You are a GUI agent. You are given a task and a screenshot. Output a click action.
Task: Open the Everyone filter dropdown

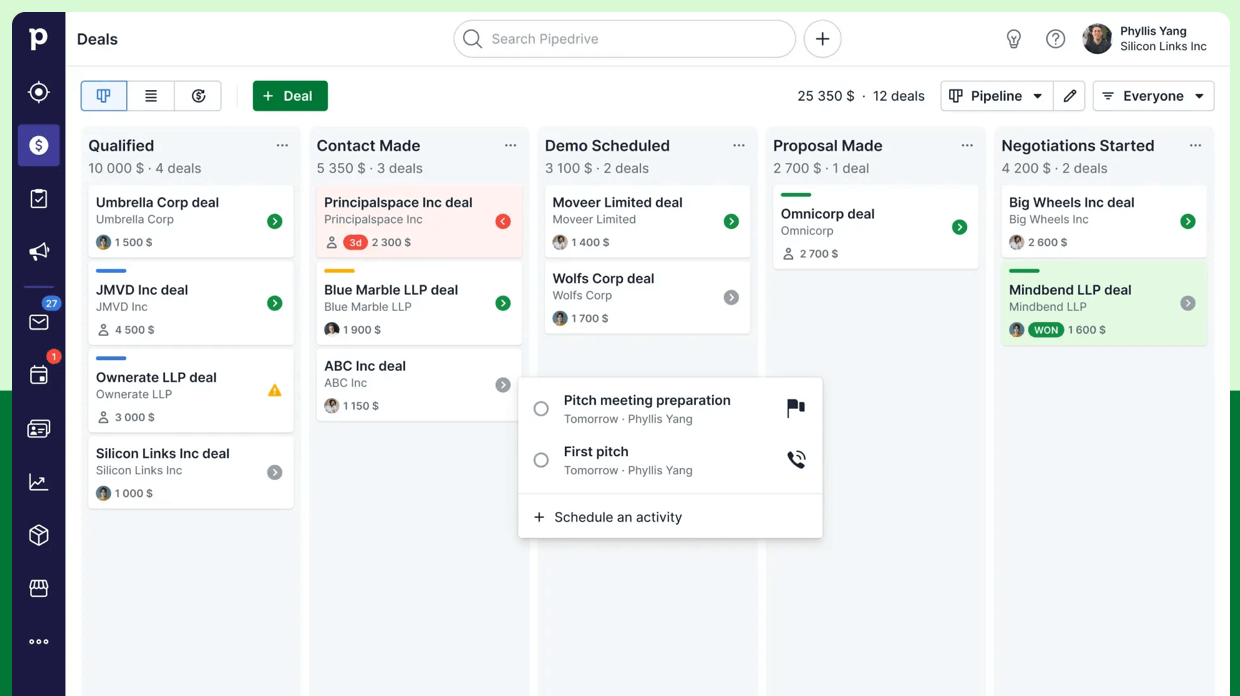1153,95
